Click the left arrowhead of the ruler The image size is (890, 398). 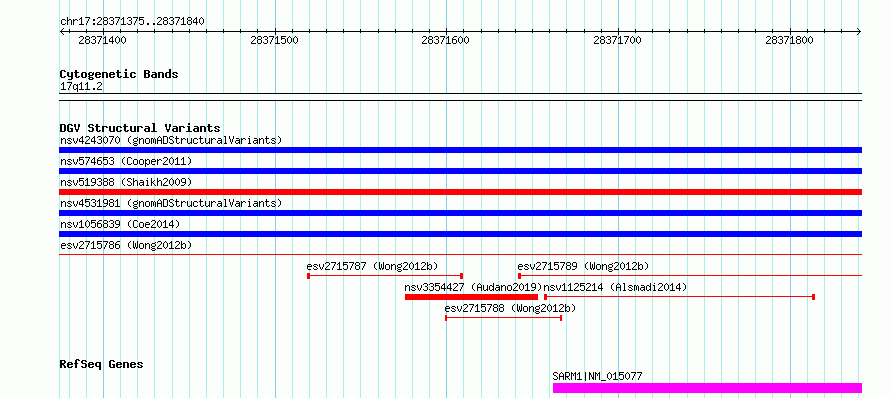tap(62, 32)
